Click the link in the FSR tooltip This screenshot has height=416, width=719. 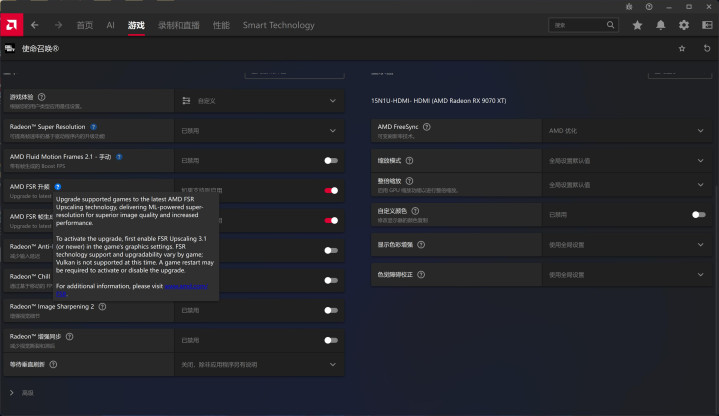click(x=187, y=288)
